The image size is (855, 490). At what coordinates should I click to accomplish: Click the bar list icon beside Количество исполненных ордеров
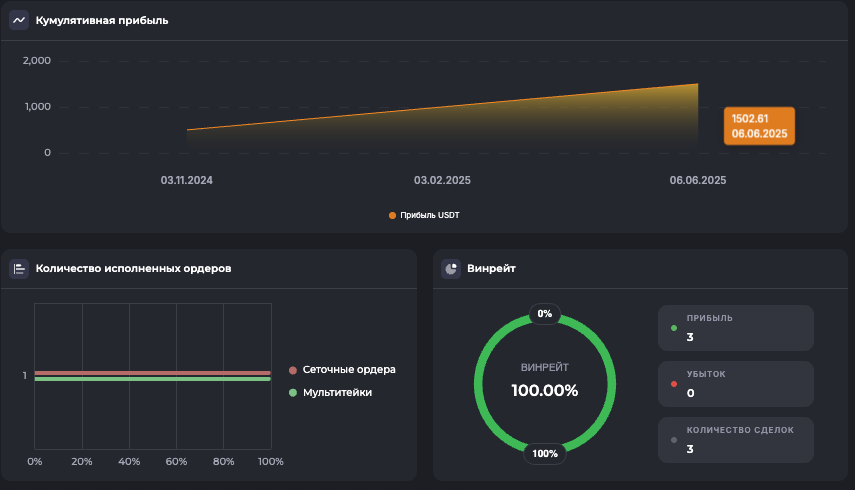[x=19, y=268]
